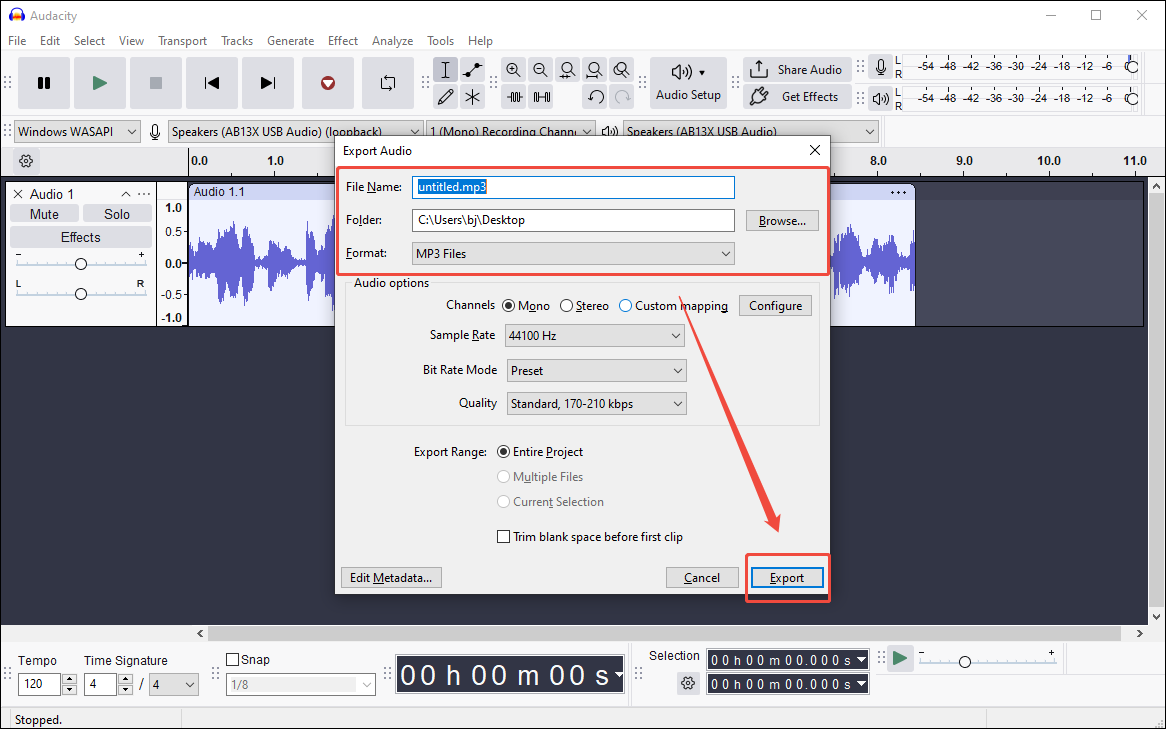1166x729 pixels.
Task: Open timeline options gear icon
Action: [x=26, y=161]
